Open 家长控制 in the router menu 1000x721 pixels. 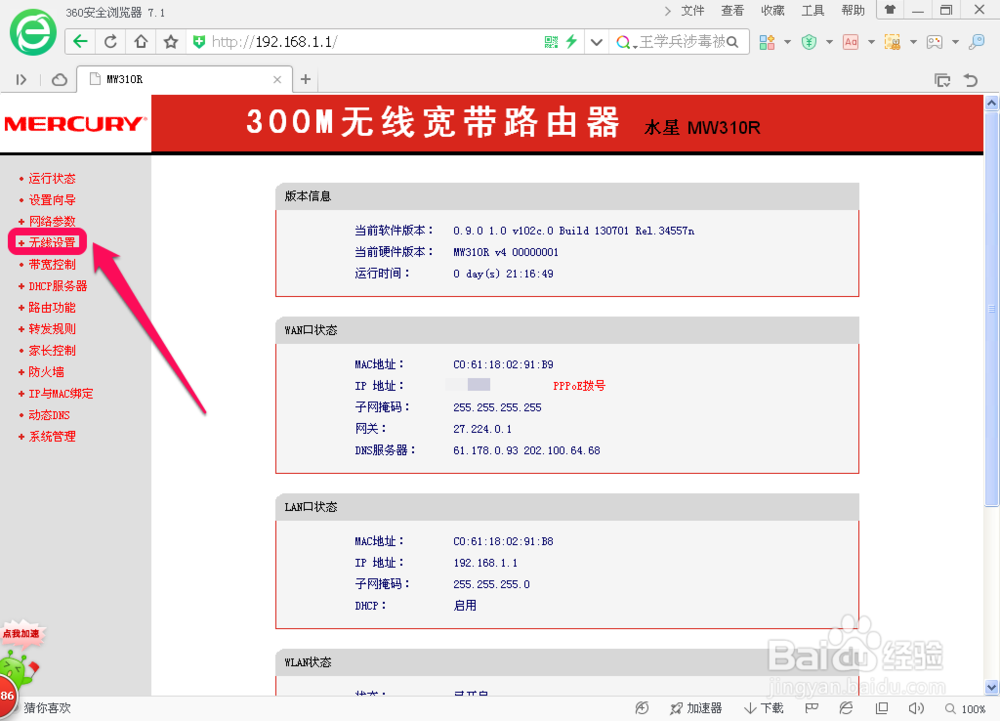click(52, 351)
